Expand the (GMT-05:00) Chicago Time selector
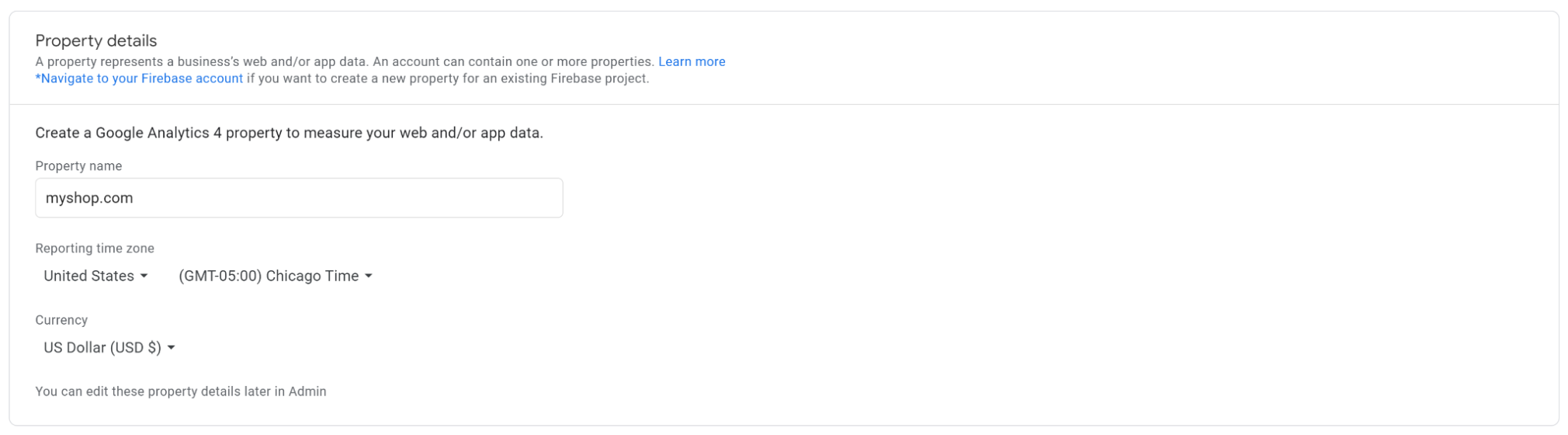1568x435 pixels. pos(276,277)
